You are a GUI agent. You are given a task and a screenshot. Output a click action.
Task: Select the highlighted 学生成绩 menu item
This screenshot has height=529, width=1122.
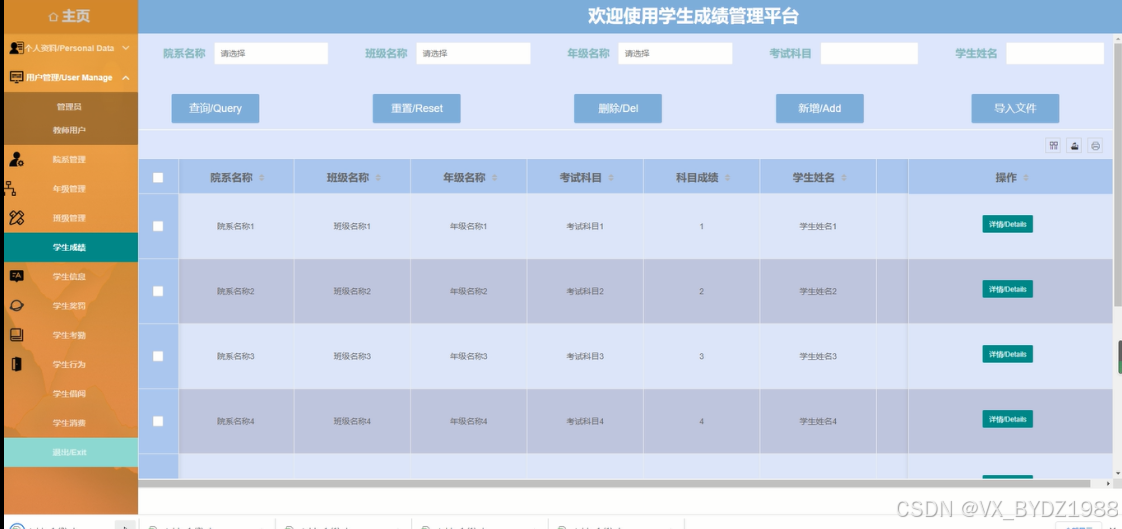point(69,247)
